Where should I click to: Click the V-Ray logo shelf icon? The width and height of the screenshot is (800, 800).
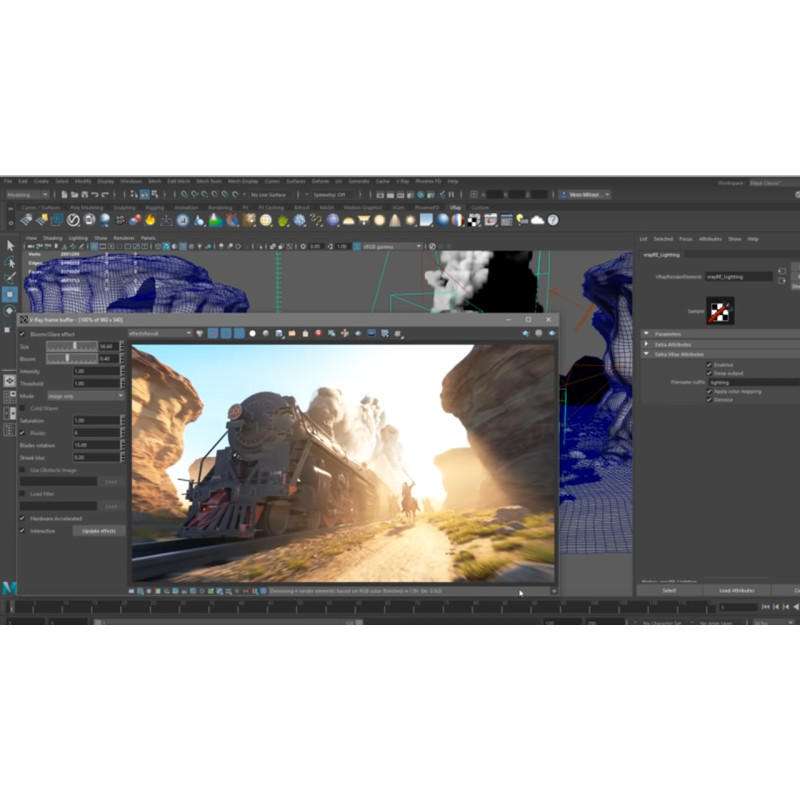coord(73,220)
